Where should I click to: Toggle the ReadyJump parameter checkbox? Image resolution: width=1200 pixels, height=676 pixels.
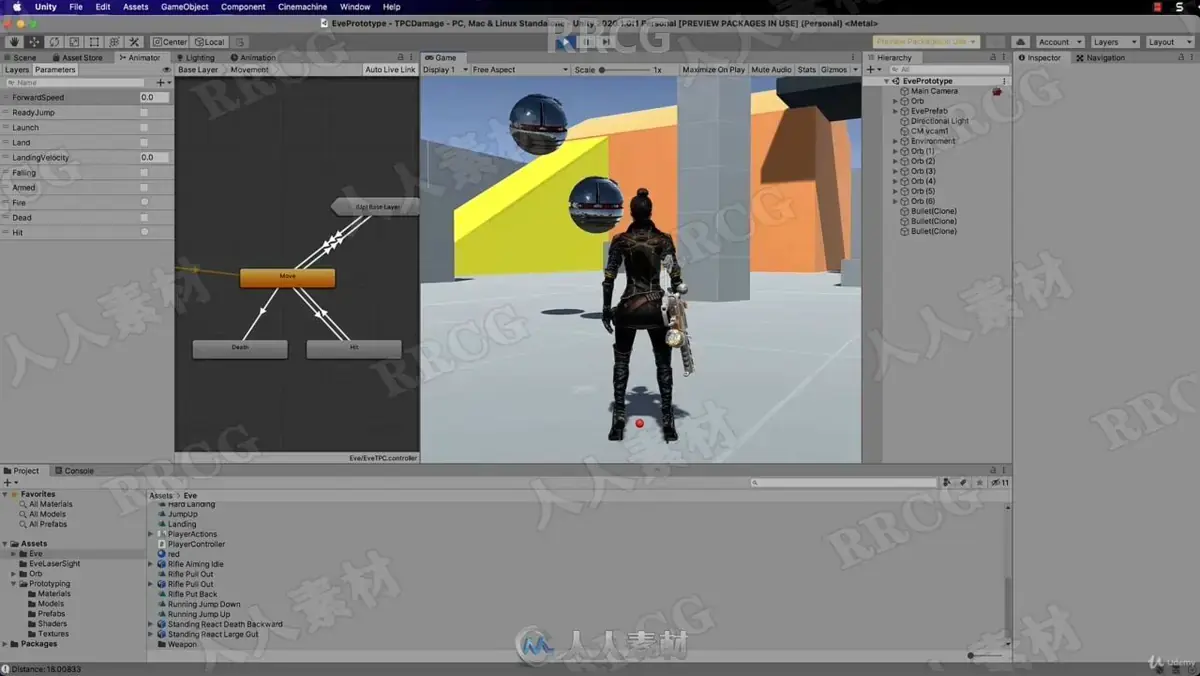[144, 113]
